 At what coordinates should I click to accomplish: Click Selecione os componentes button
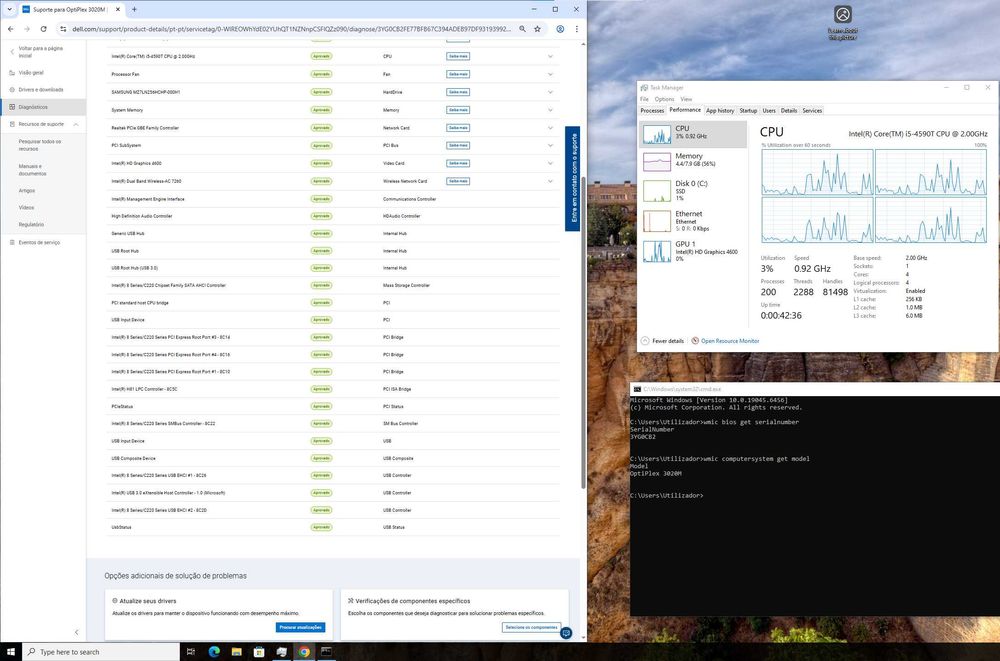pos(531,627)
